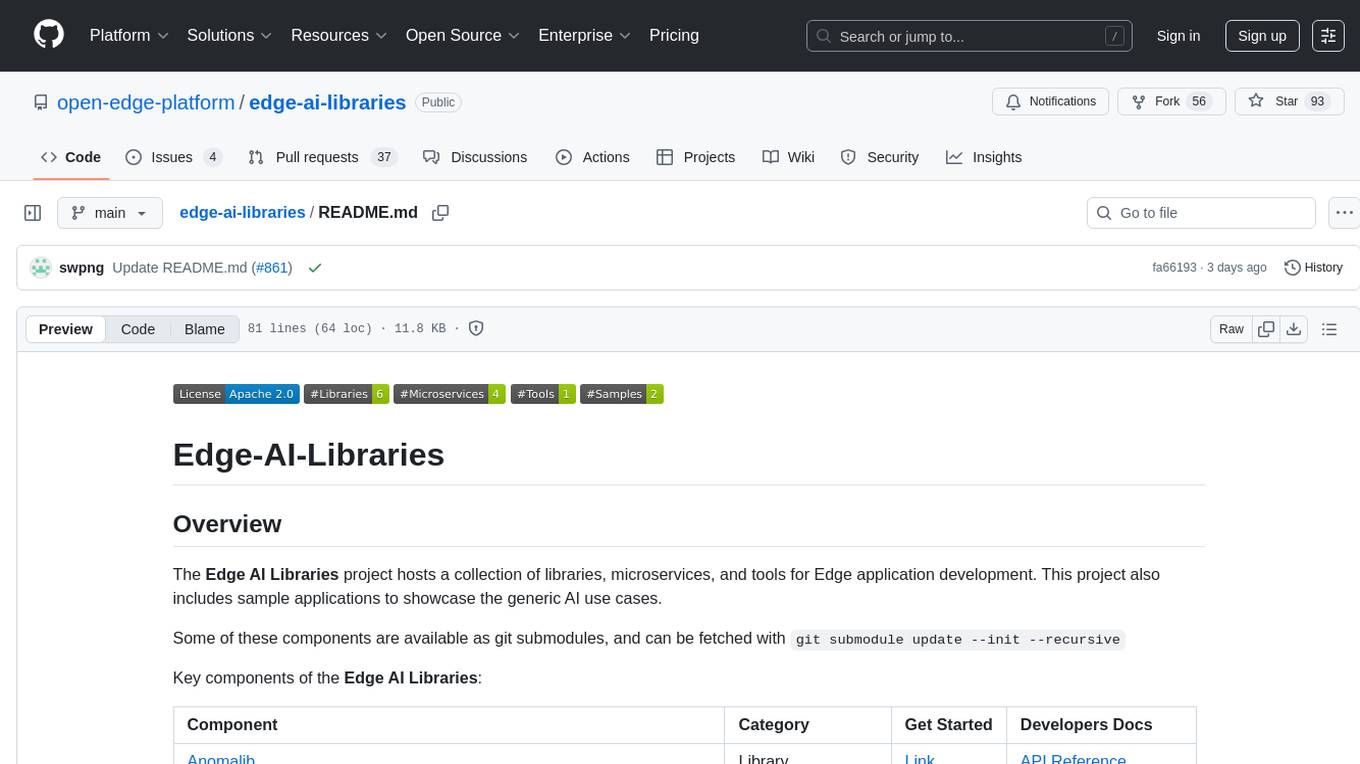This screenshot has width=1360, height=764.
Task: Open the Open Source dropdown
Action: [463, 35]
